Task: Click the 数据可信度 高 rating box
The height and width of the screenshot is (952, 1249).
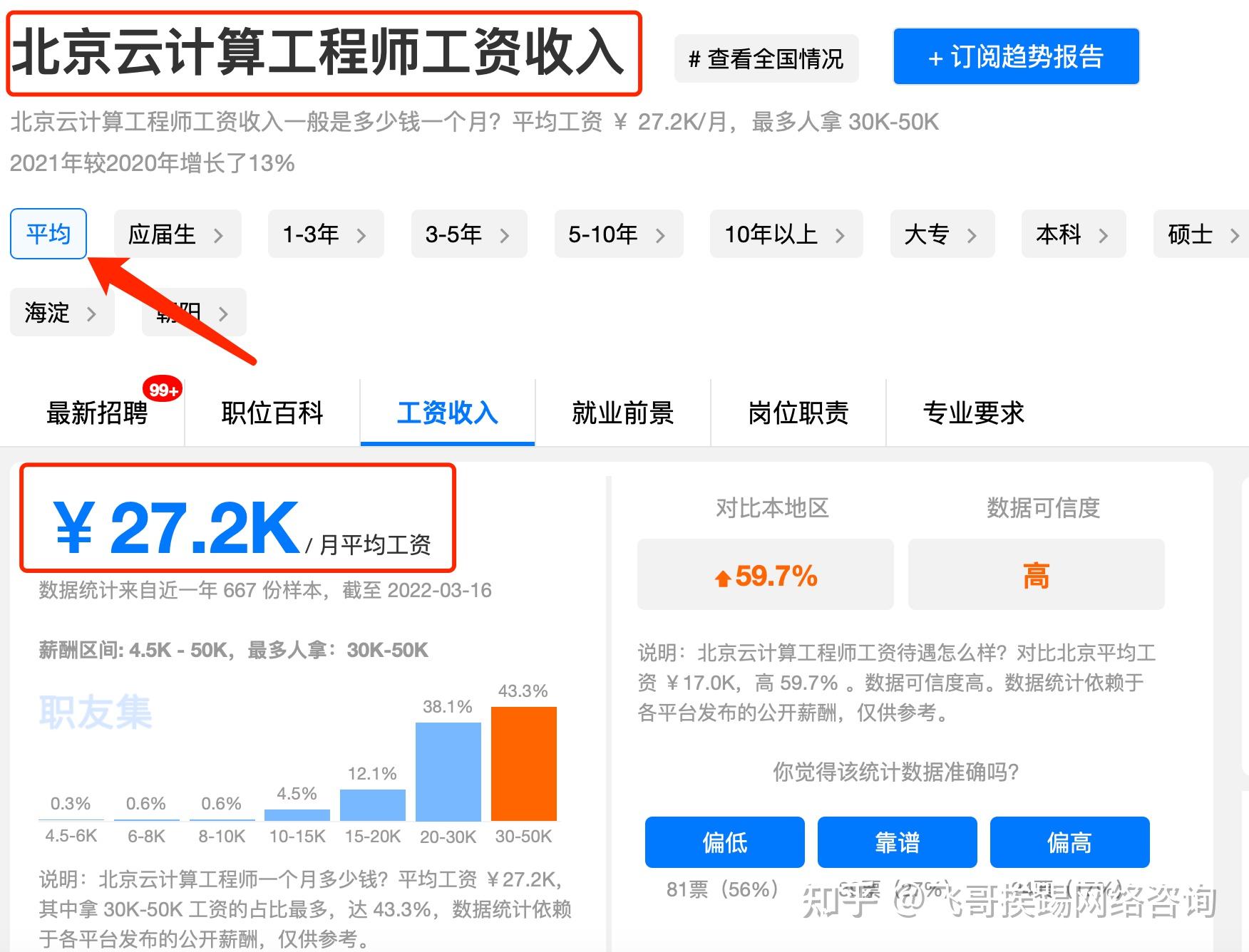Action: pyautogui.click(x=1036, y=575)
